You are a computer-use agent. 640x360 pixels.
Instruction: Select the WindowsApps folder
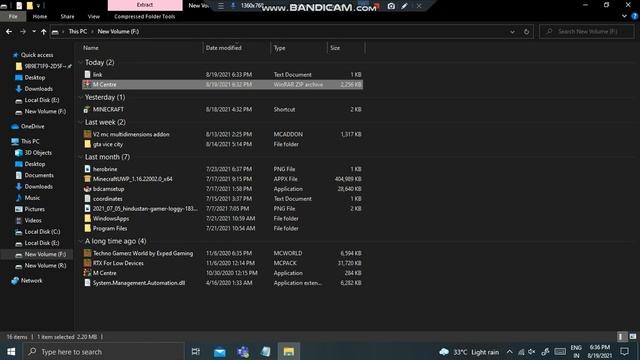tap(222, 218)
